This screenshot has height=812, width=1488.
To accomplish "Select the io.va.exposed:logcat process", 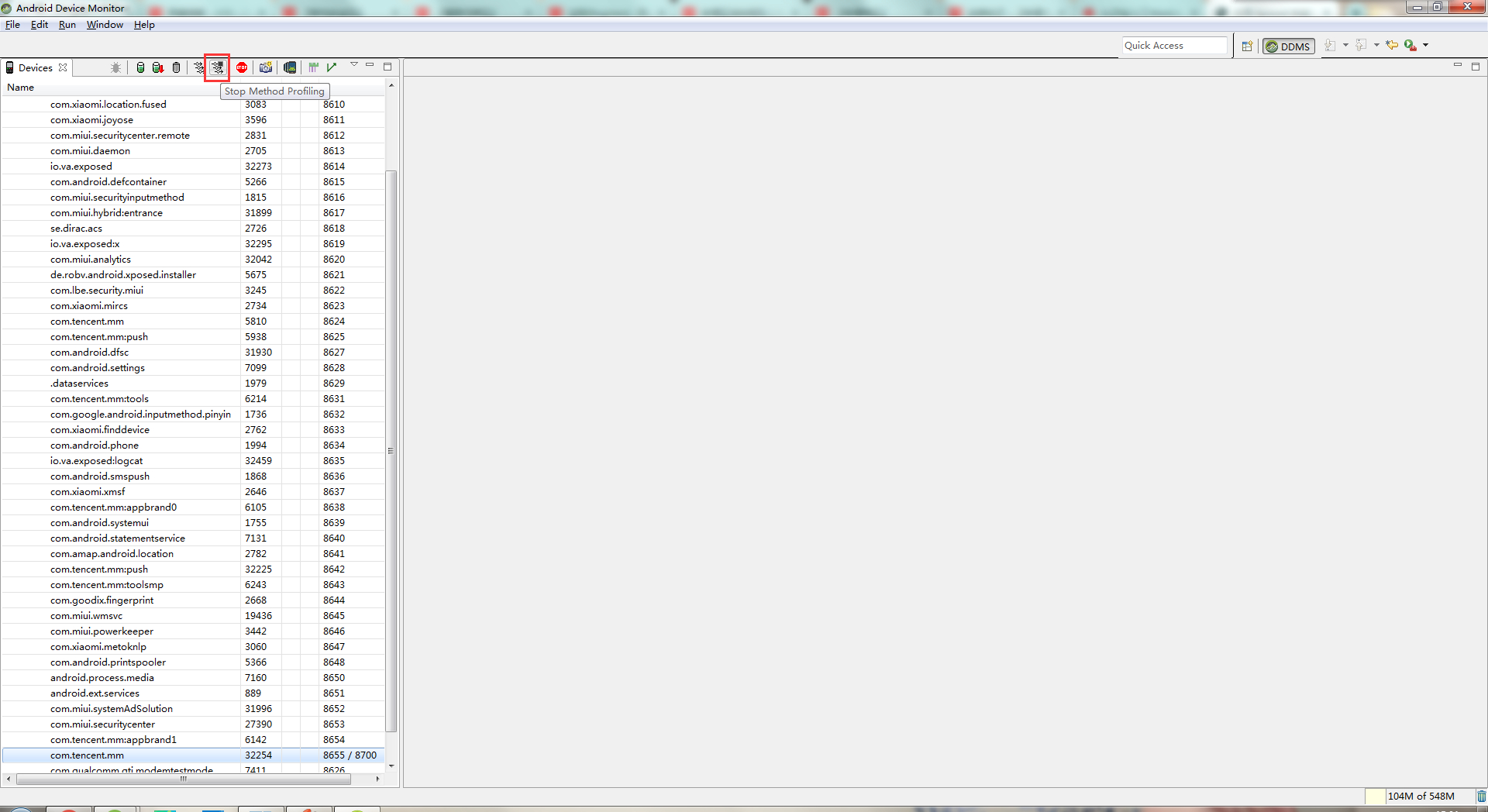I will click(x=194, y=460).
